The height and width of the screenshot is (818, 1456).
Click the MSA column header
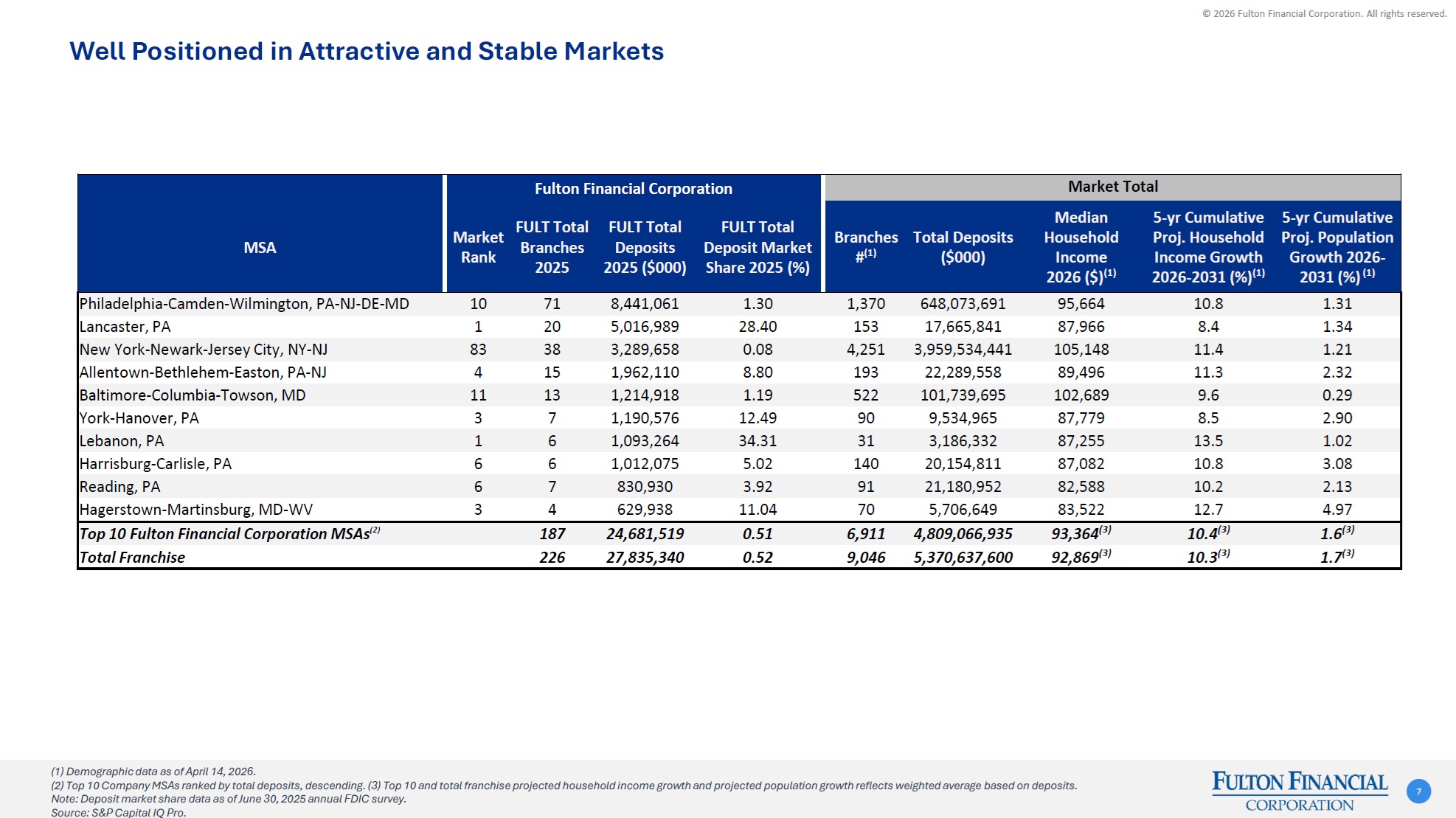pos(260,248)
